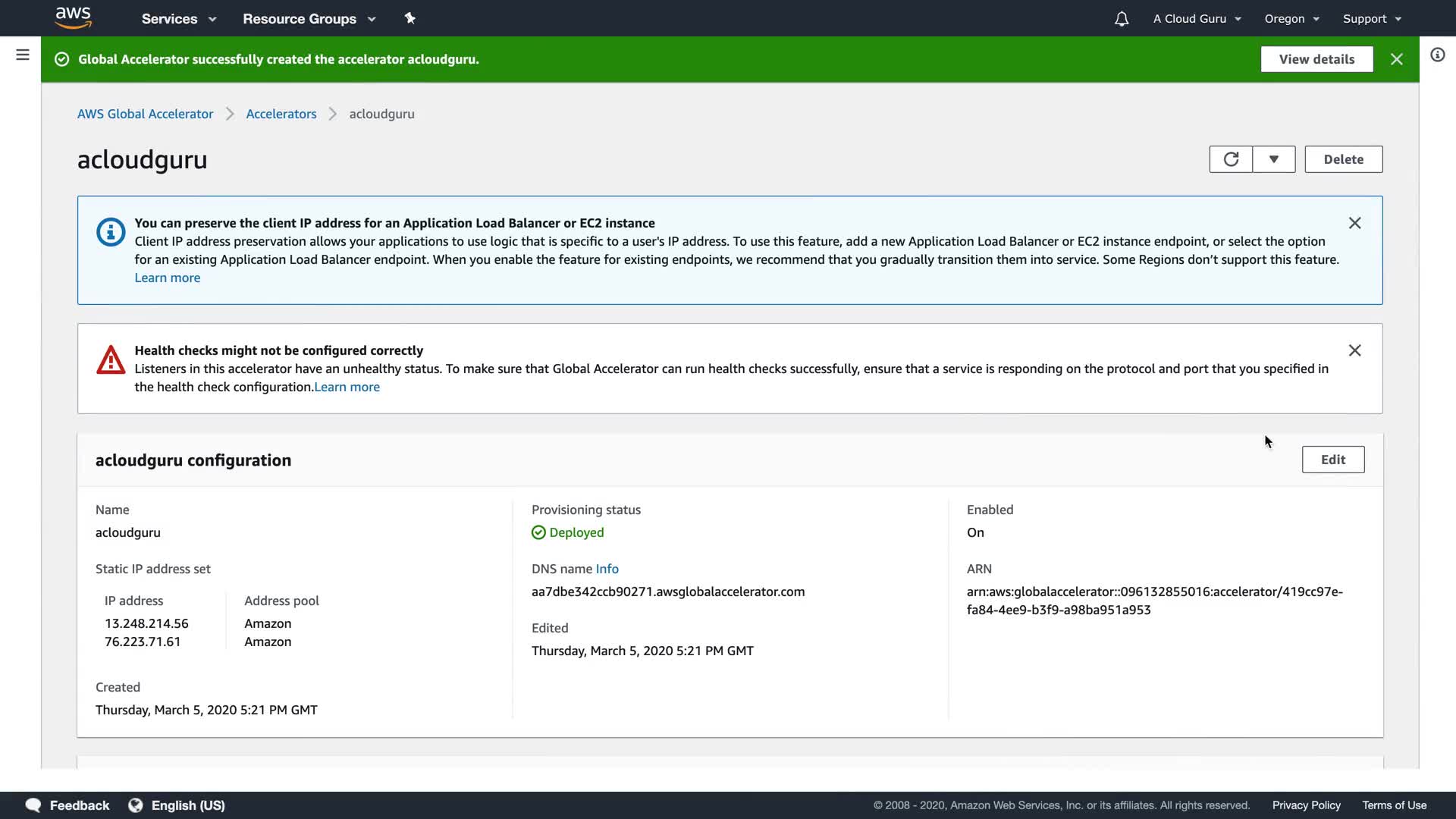Screen dimensions: 1456x819
Task: Open the hamburger navigation menu
Action: point(23,55)
